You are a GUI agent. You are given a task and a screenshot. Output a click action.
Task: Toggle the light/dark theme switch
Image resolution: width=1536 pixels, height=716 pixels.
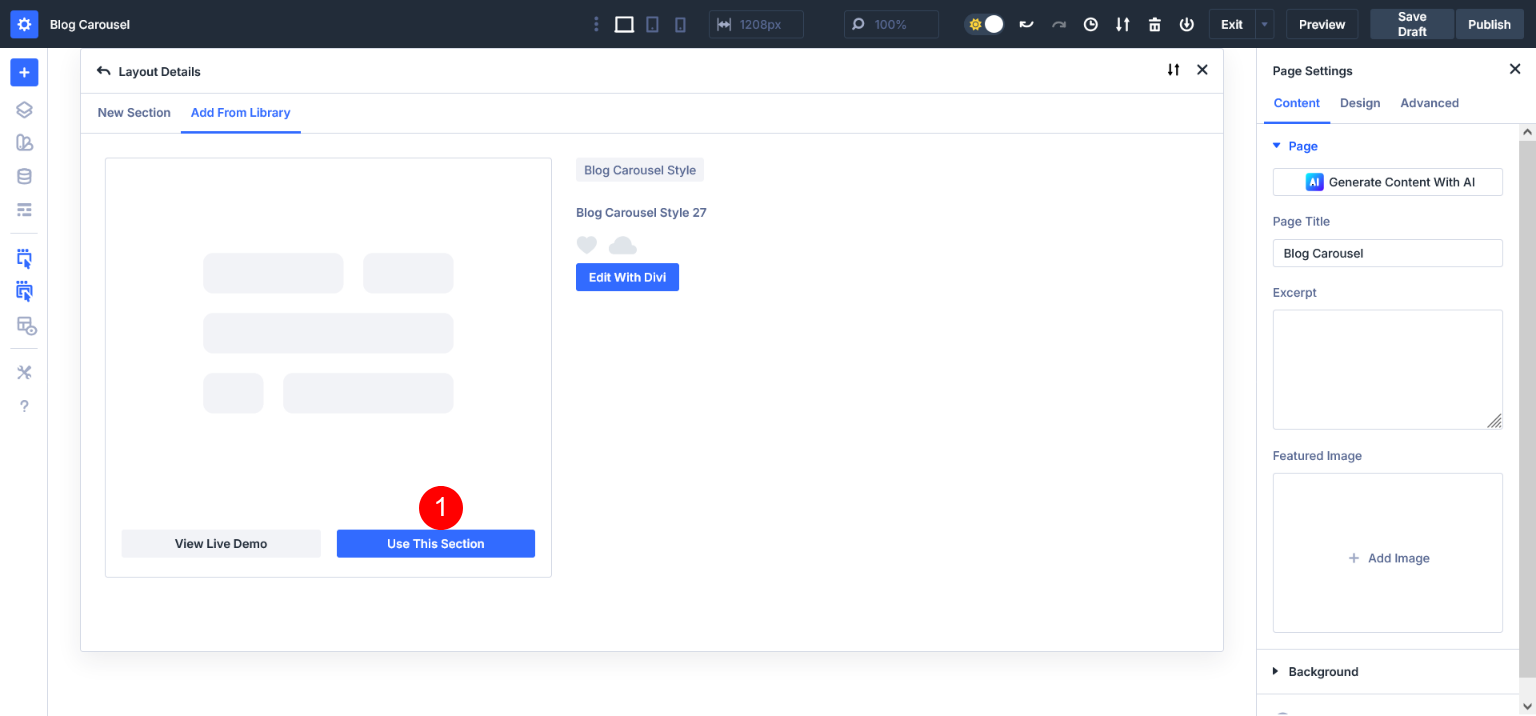(984, 24)
